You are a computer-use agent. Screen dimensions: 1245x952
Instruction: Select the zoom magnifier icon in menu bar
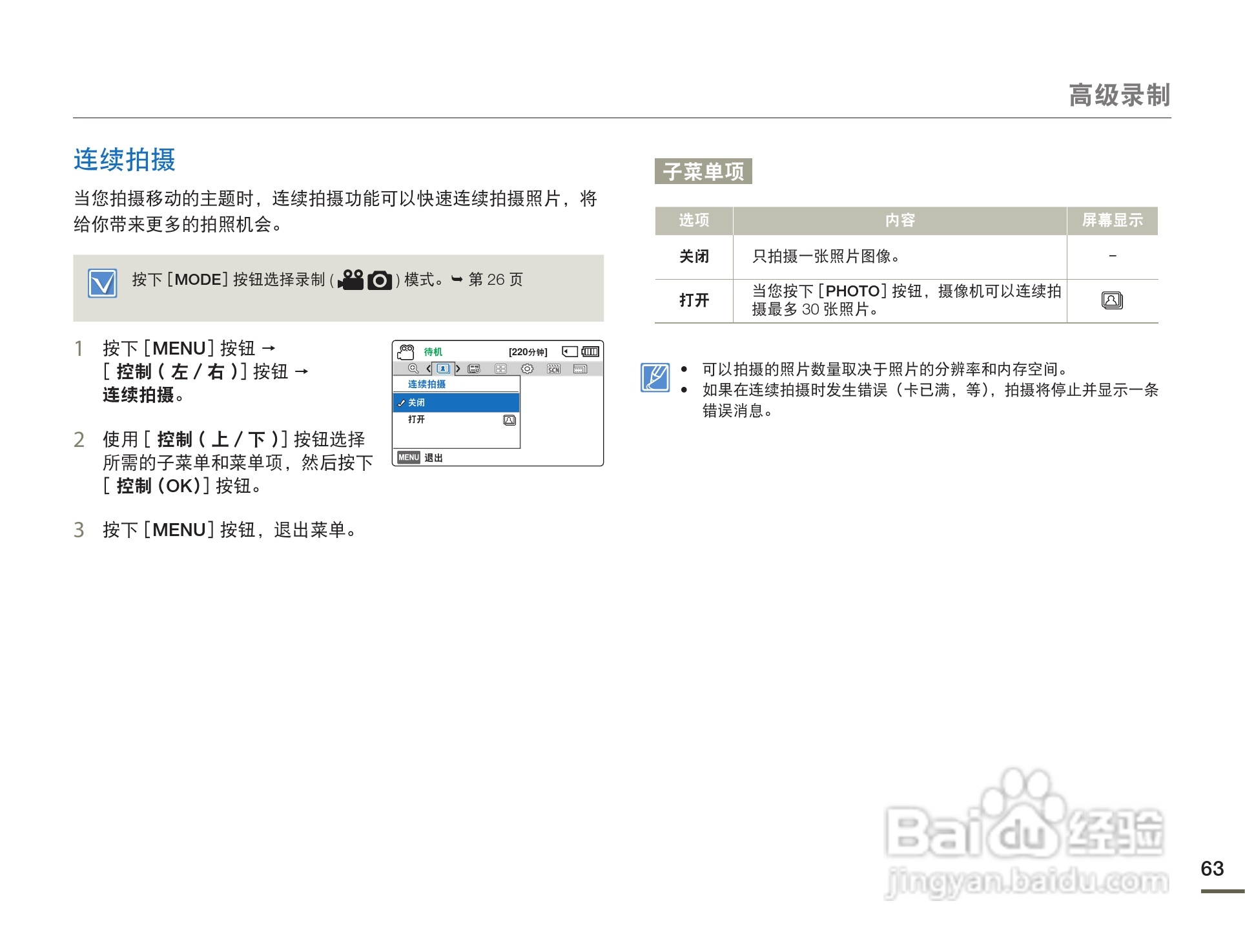[x=413, y=369]
